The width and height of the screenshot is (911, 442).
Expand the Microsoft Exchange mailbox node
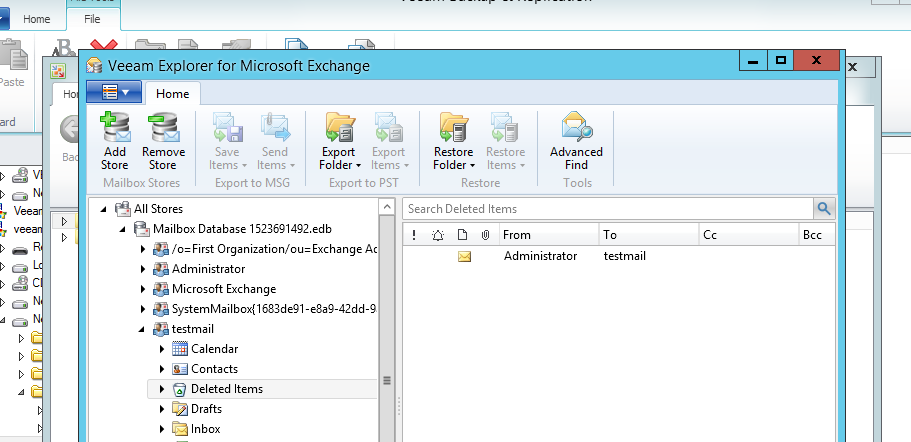[x=143, y=289]
